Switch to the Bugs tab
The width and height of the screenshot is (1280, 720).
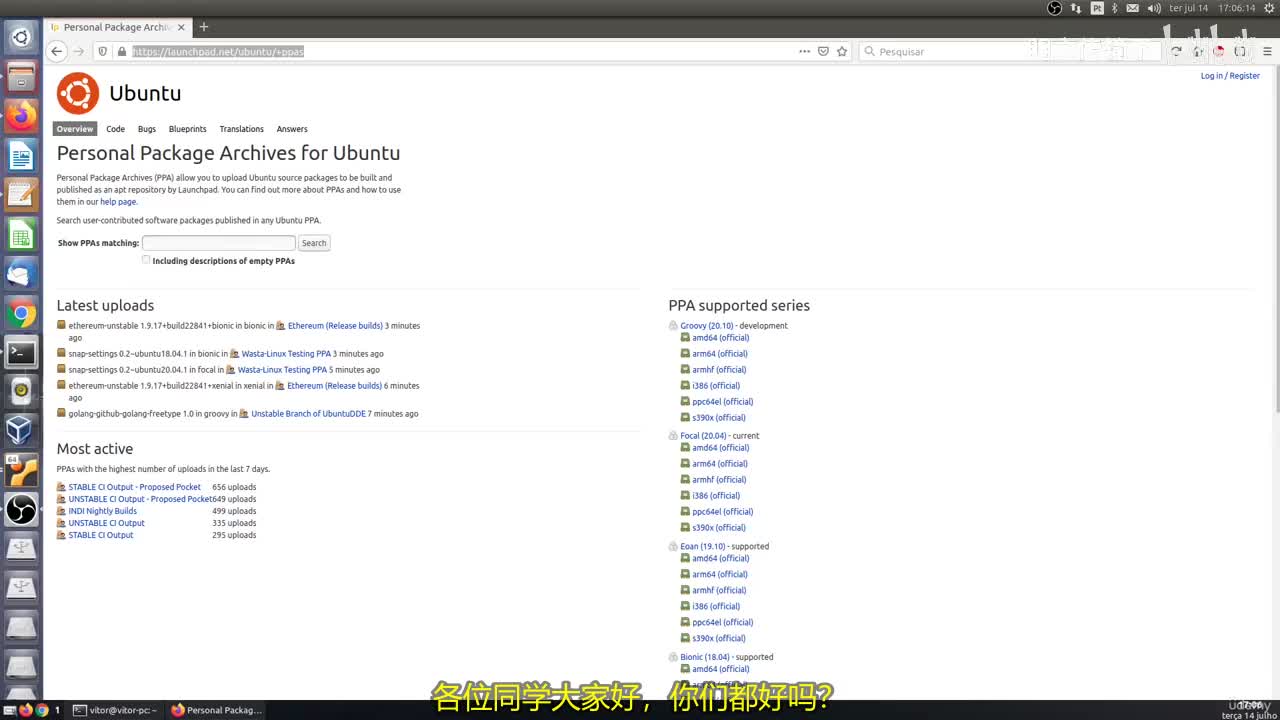(147, 129)
